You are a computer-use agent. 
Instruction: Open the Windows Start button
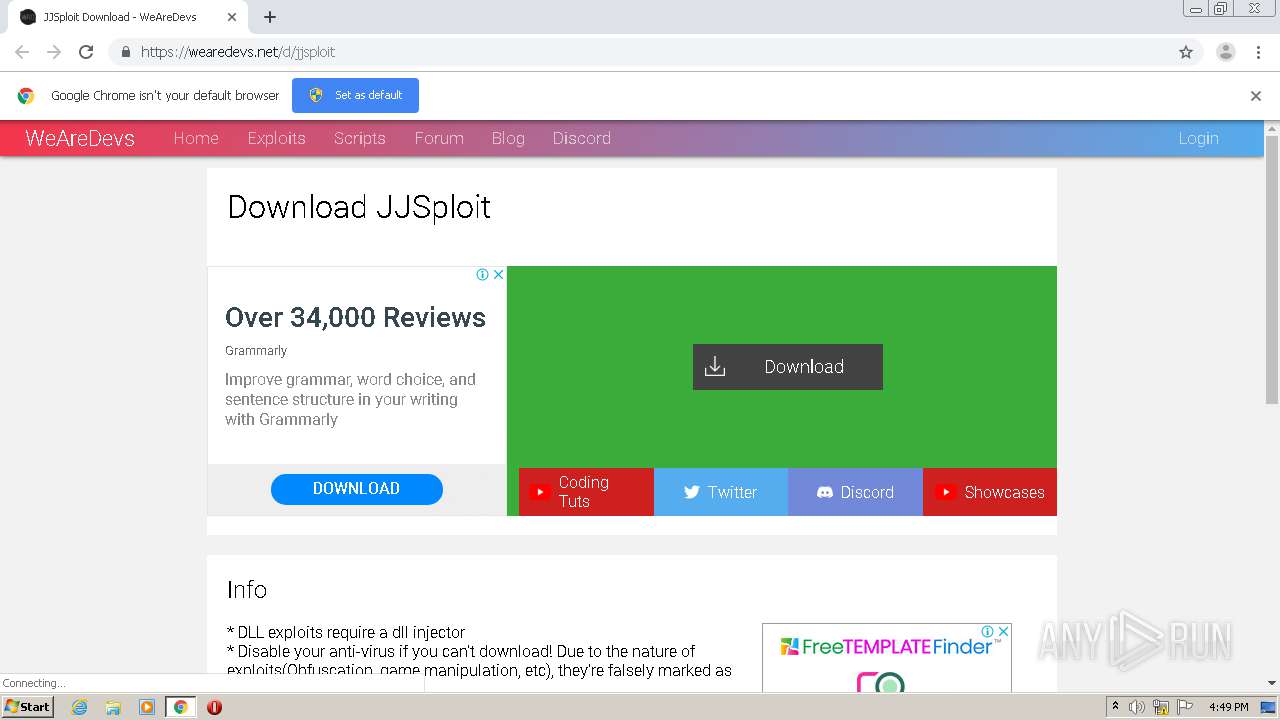point(27,706)
